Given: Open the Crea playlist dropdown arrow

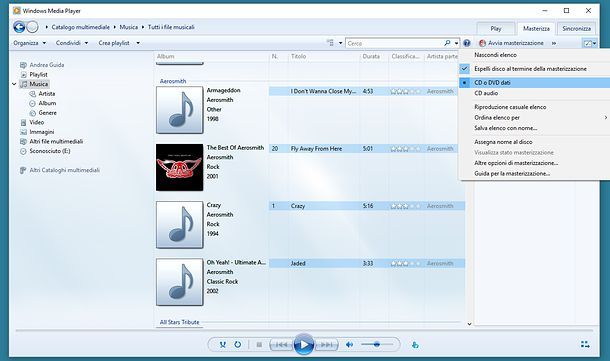Looking at the screenshot, I should click(x=138, y=43).
